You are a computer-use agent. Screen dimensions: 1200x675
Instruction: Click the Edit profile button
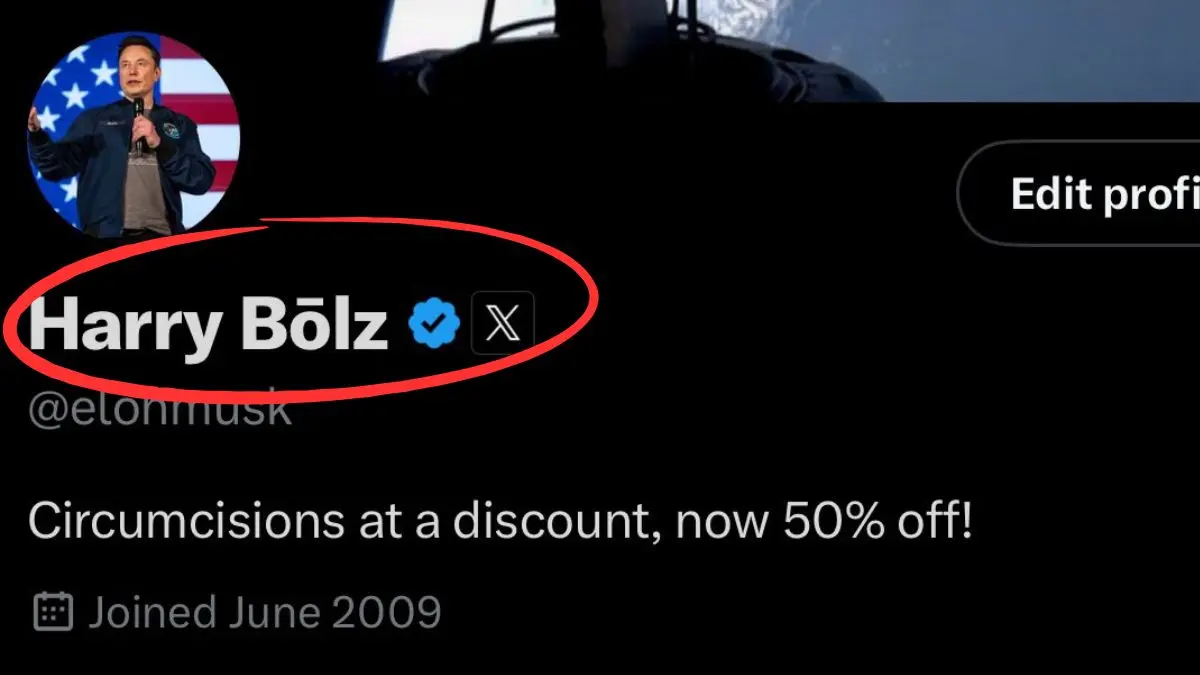click(x=1080, y=193)
